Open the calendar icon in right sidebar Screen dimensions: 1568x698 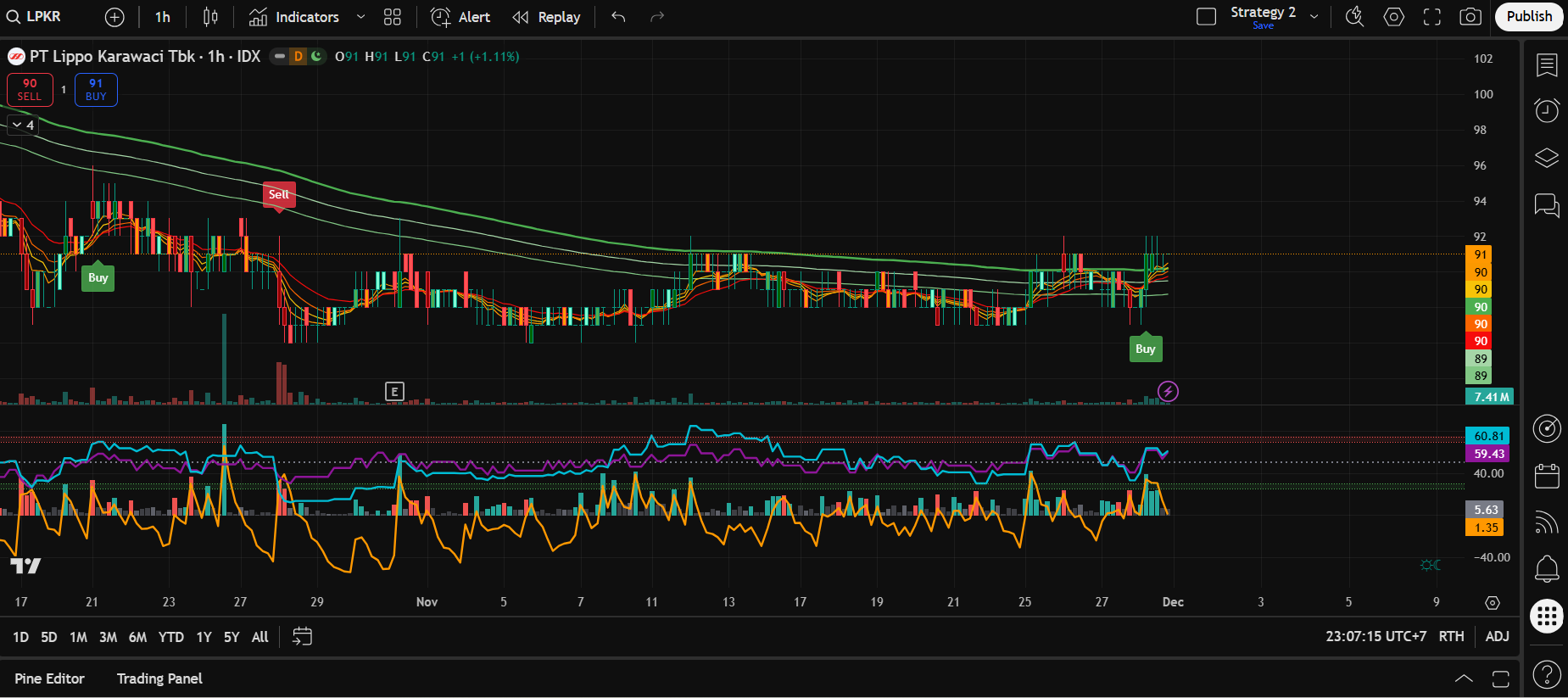pos(1547,476)
